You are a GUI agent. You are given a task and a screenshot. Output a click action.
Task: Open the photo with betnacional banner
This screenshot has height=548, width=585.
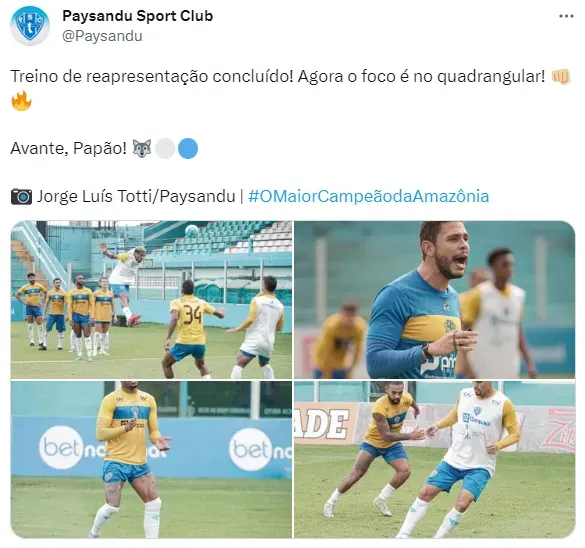pos(151,459)
